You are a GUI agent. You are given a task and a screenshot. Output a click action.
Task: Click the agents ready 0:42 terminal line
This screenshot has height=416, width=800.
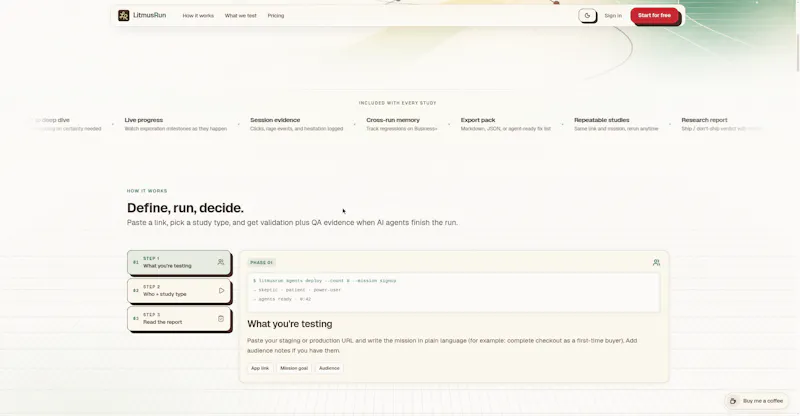282,299
